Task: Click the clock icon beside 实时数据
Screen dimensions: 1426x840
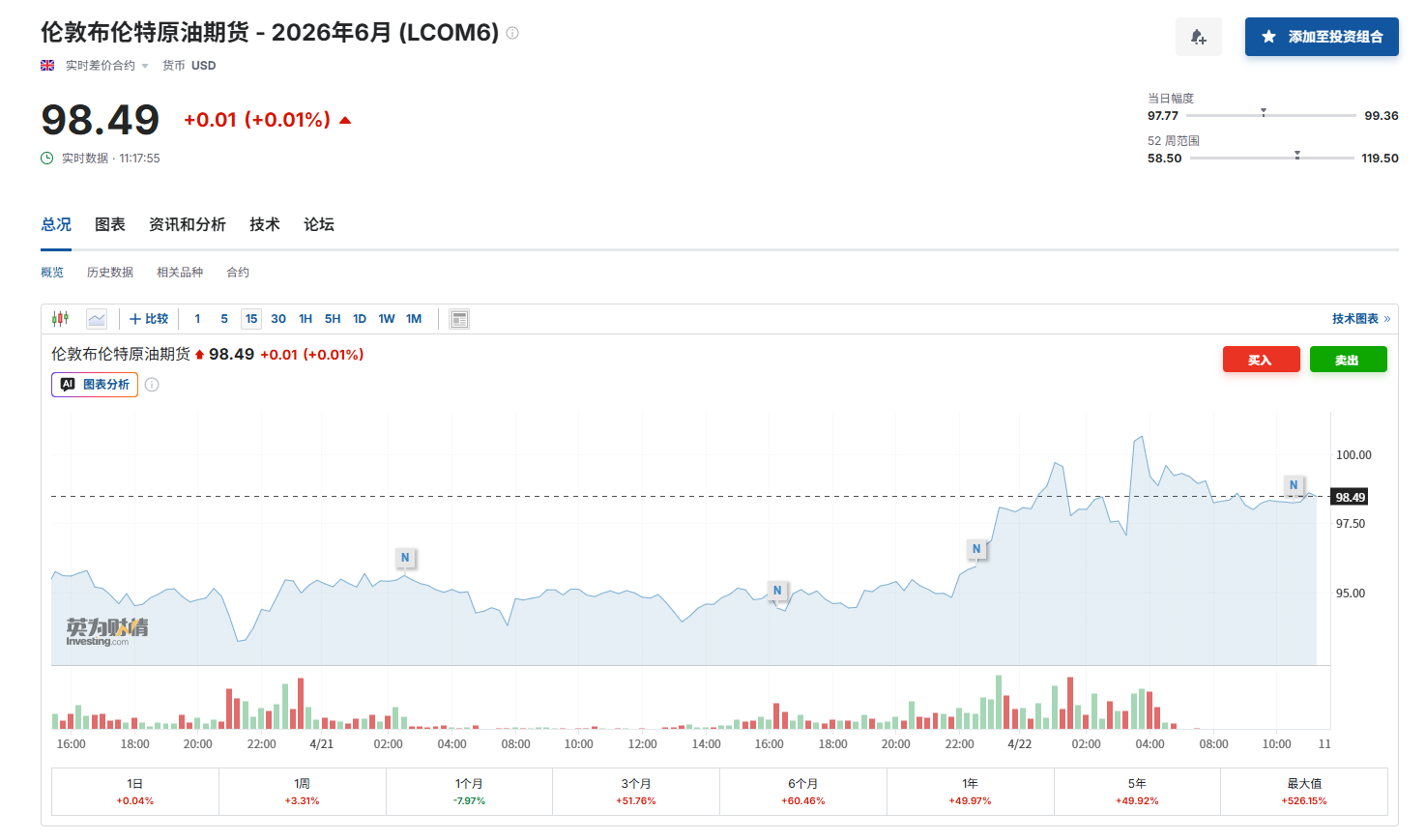Action: coord(47,159)
